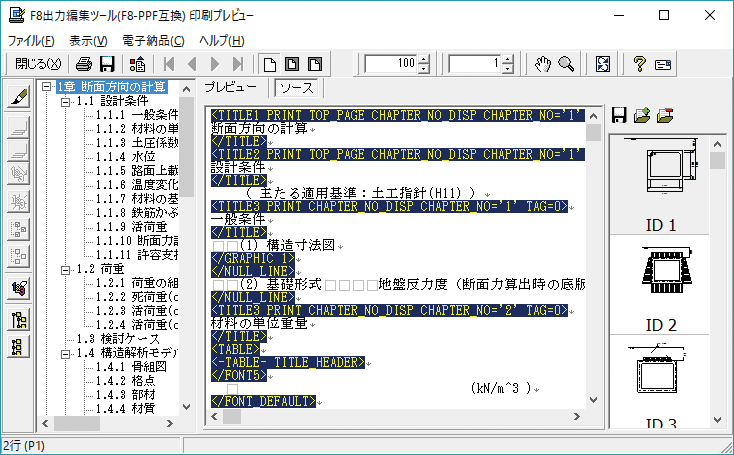
Task: Select tree item 1.1.9 活荷重
Action: click(x=131, y=227)
